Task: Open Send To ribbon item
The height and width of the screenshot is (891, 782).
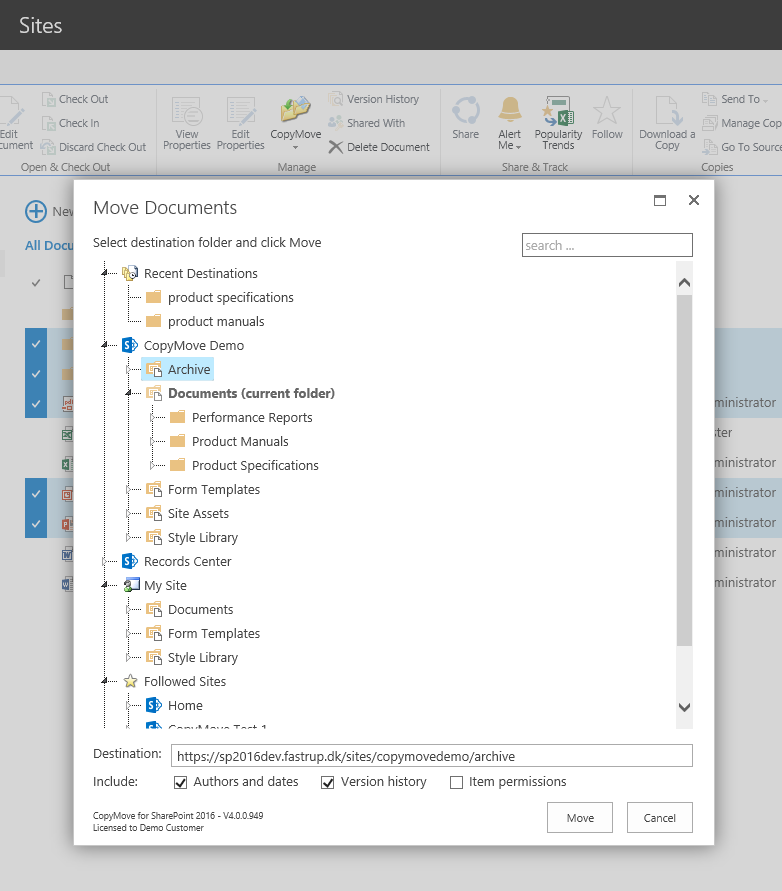Action: [x=735, y=99]
